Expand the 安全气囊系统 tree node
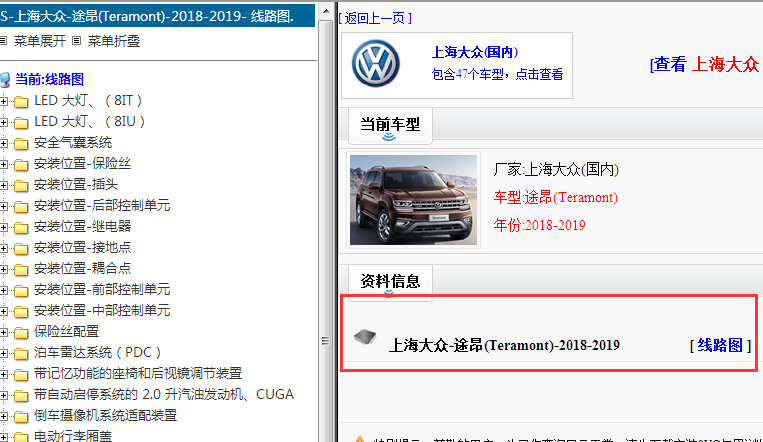 pos(3,143)
